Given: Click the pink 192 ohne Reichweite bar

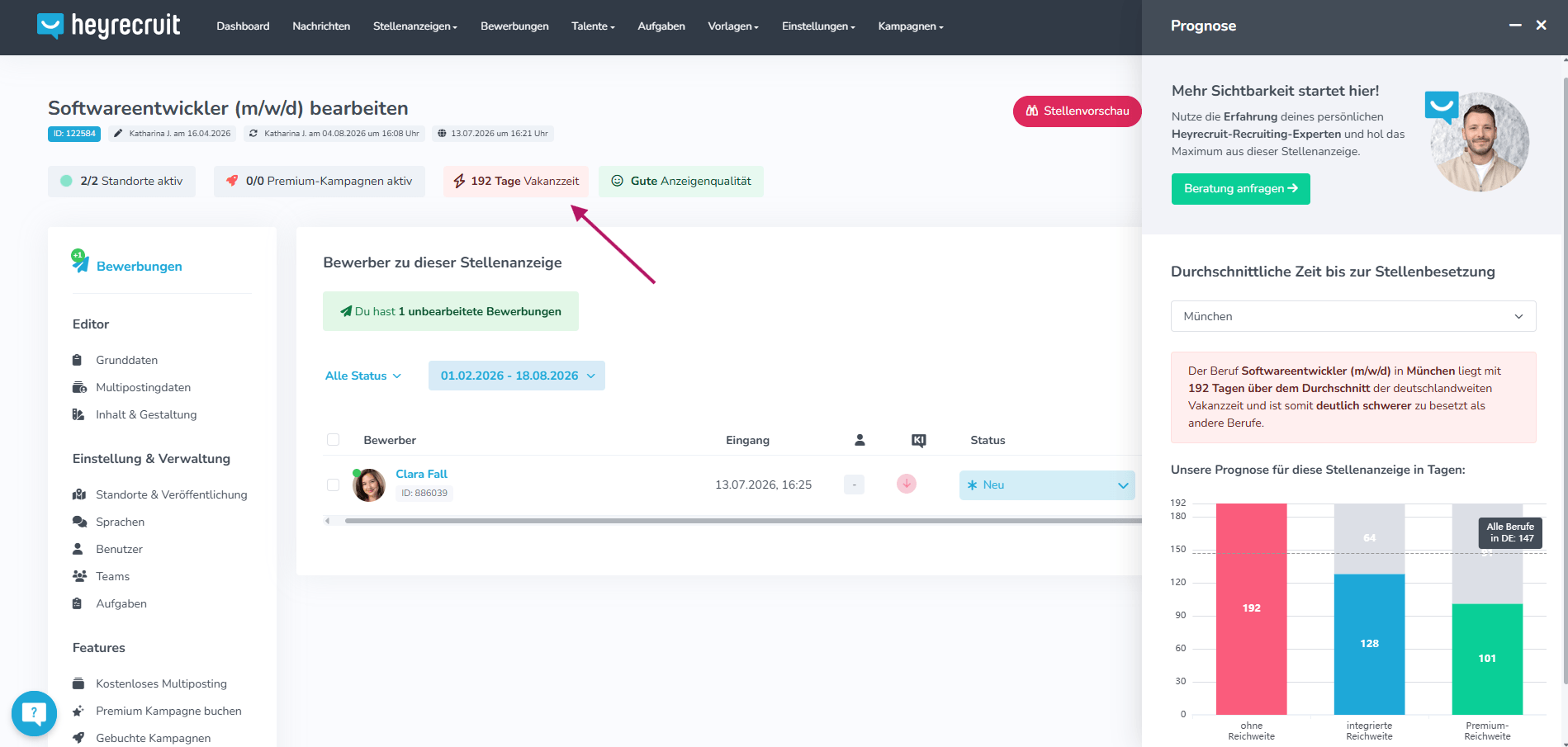Looking at the screenshot, I should (x=1252, y=609).
